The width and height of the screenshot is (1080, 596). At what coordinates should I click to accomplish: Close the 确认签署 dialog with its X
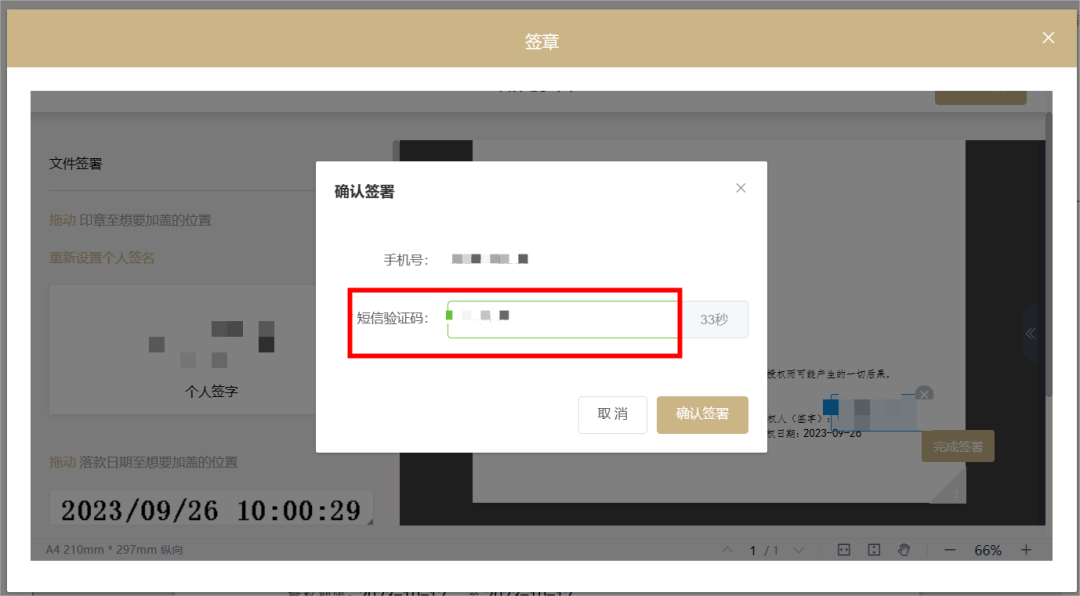740,187
